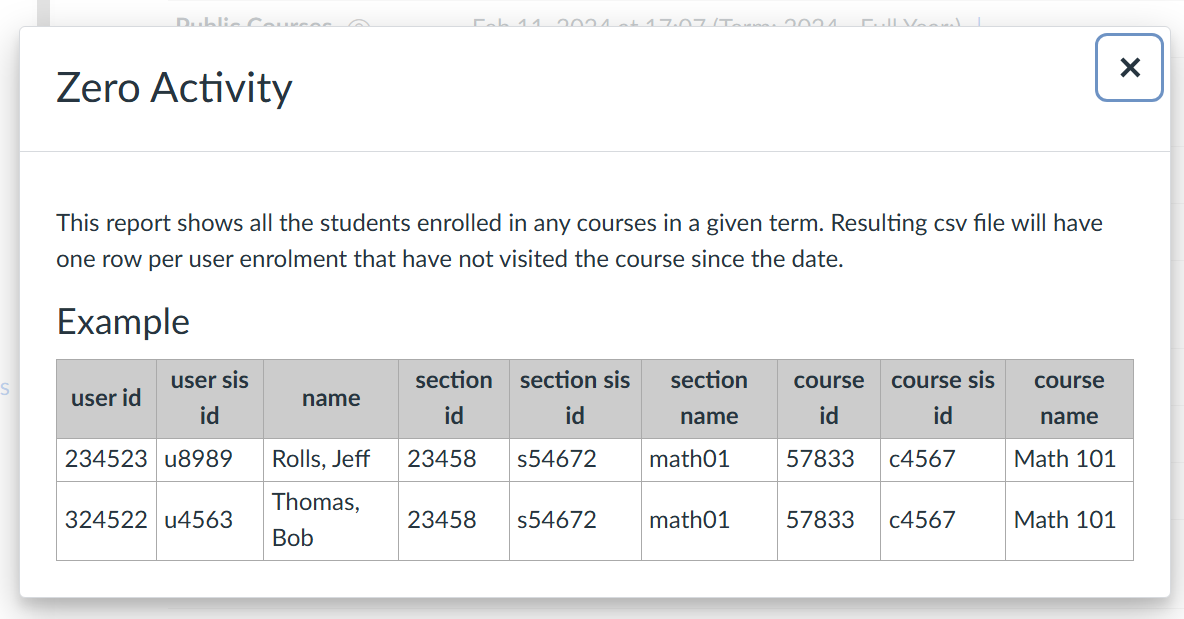Click the 'course sis id' column header
Screen dimensions: 1184x619
coord(943,398)
